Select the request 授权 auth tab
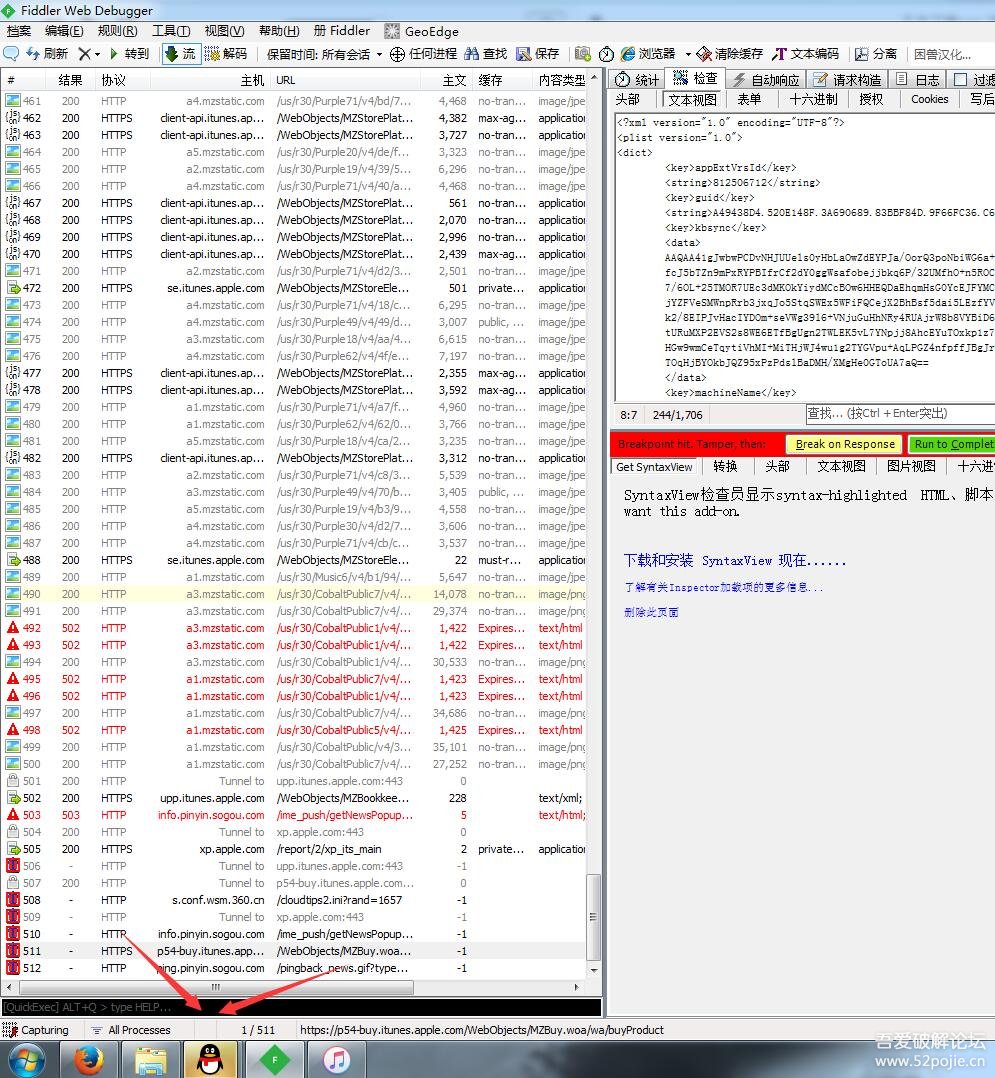Viewport: 995px width, 1078px height. click(871, 100)
